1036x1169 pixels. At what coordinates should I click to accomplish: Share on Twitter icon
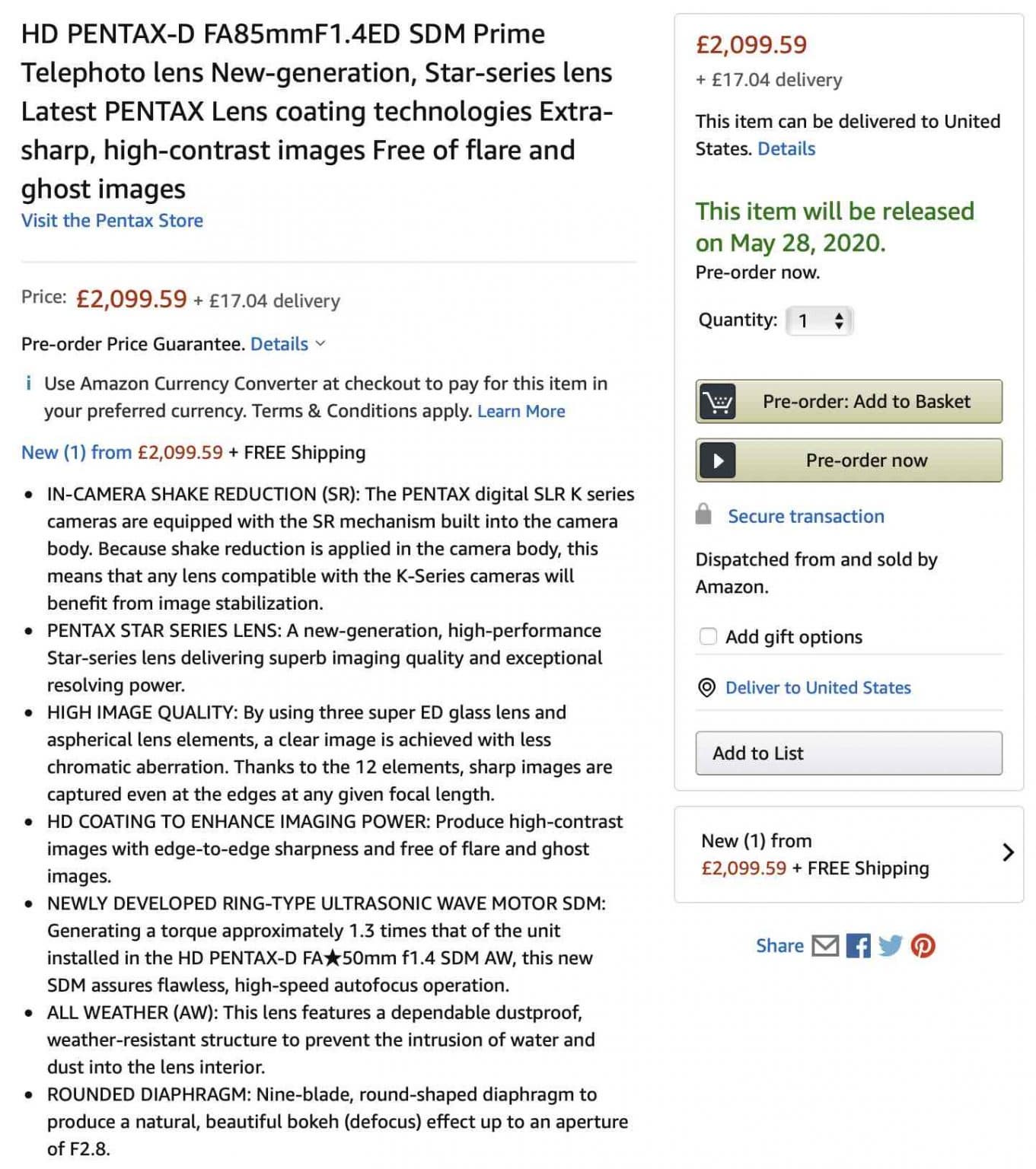890,945
